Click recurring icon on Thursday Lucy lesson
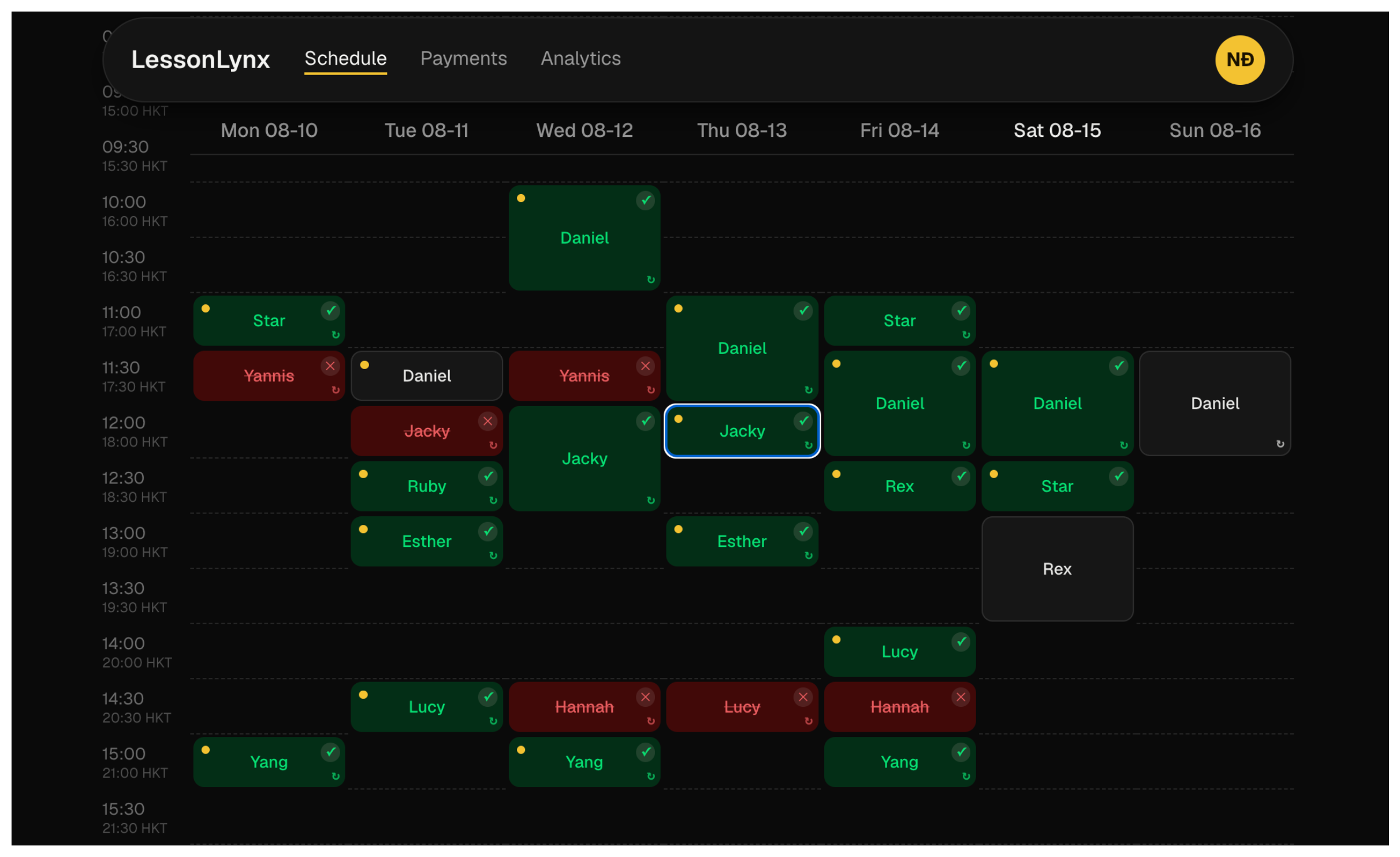 point(808,721)
